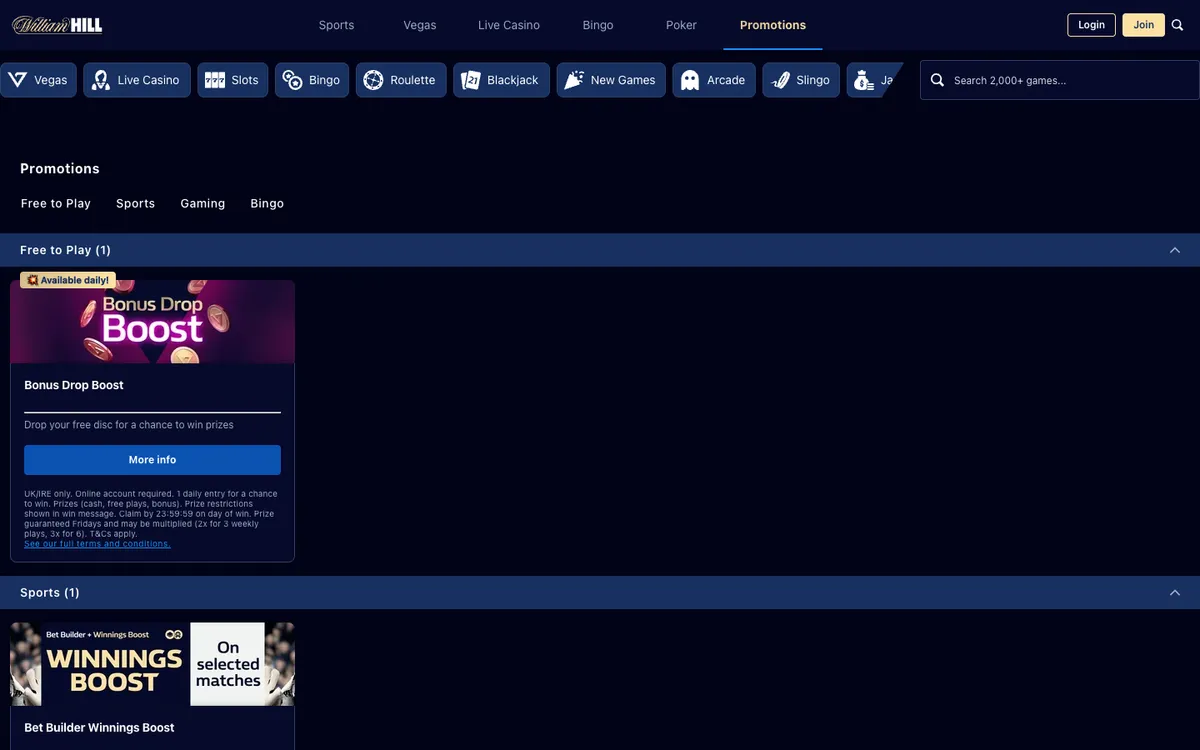Click the Login button
Image resolution: width=1200 pixels, height=750 pixels.
click(x=1092, y=25)
